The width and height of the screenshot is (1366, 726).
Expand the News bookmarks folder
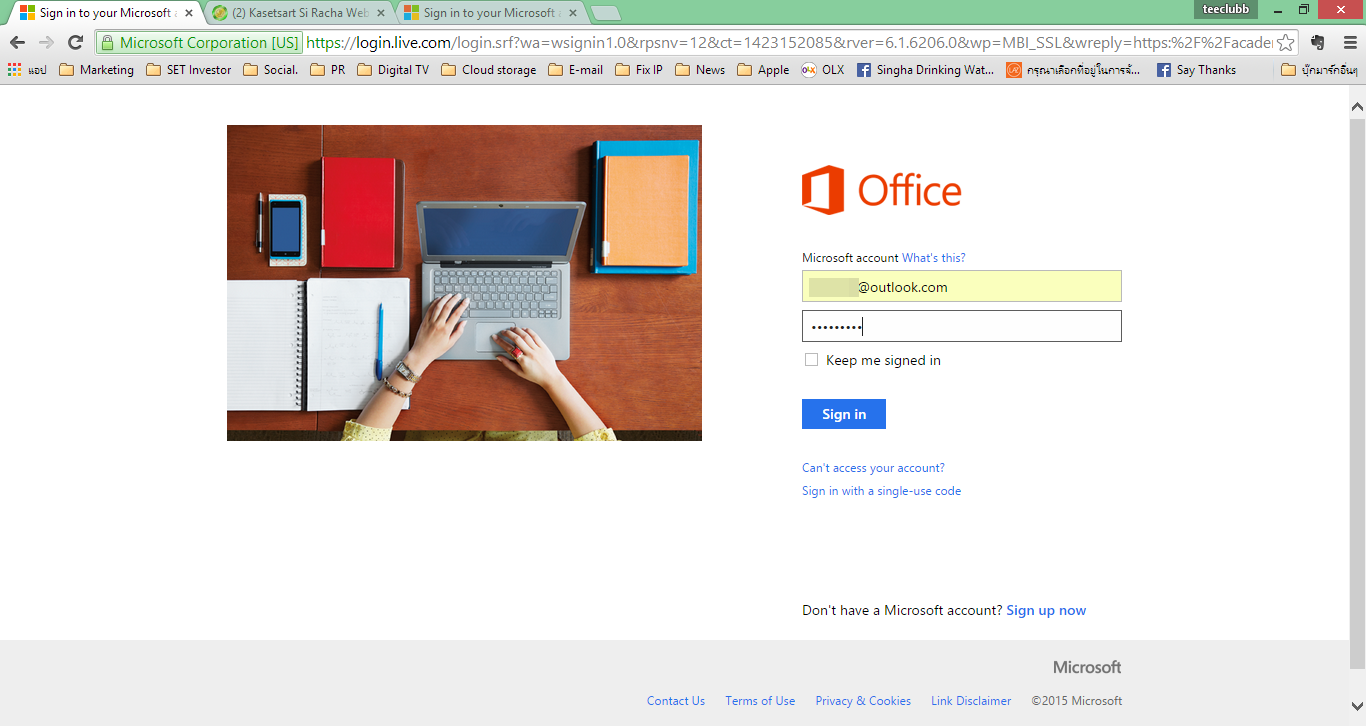point(700,70)
